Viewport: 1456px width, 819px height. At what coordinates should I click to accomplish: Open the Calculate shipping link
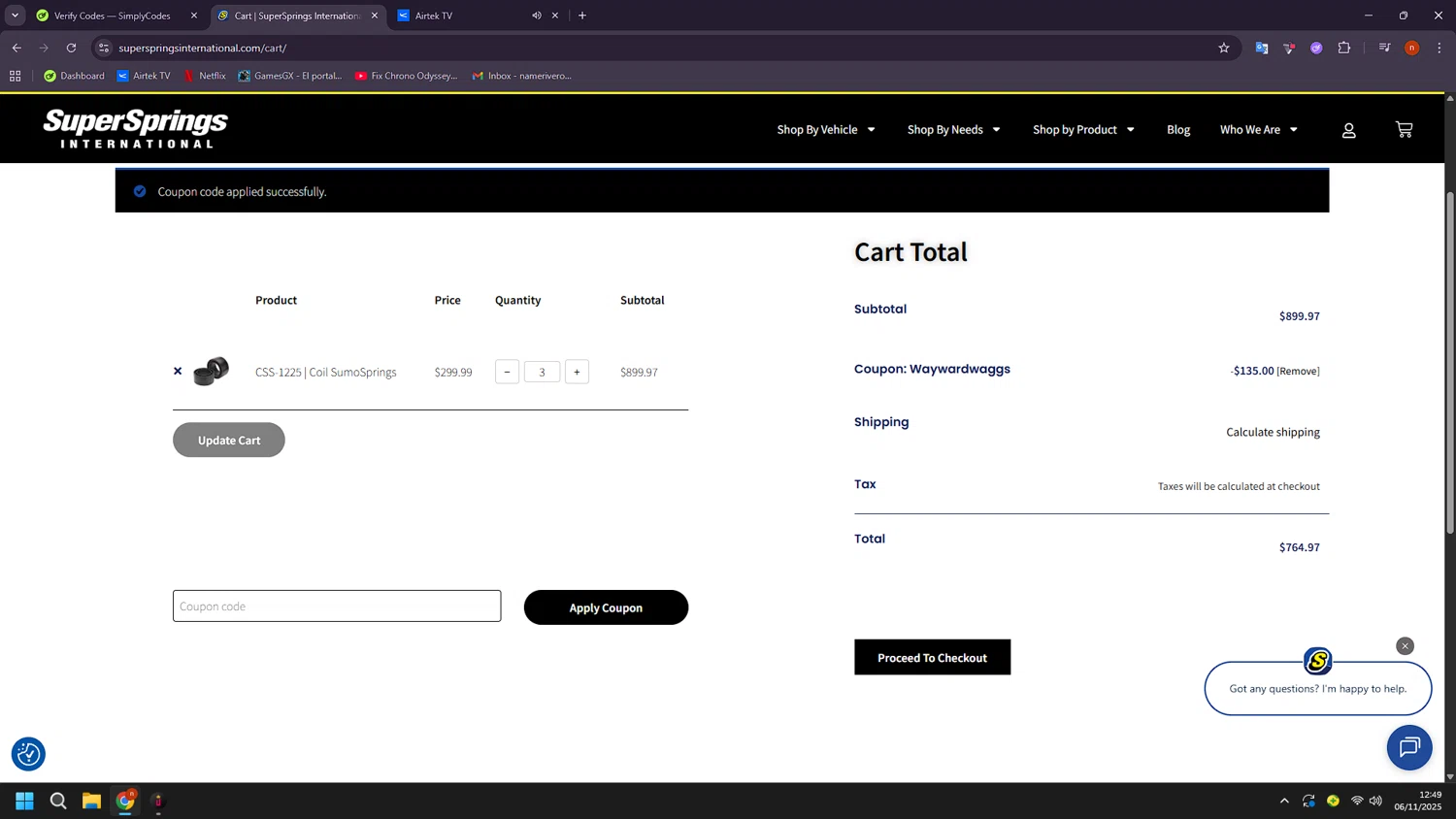point(1273,432)
